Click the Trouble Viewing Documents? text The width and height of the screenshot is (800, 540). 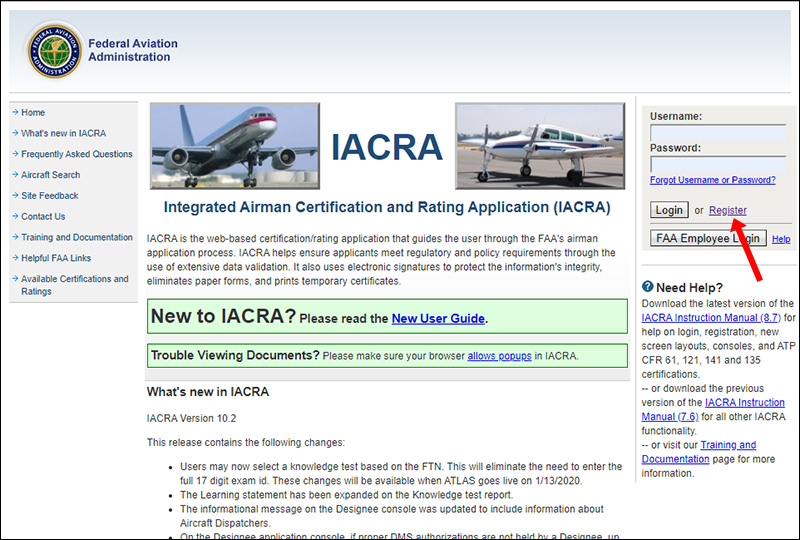[x=235, y=355]
